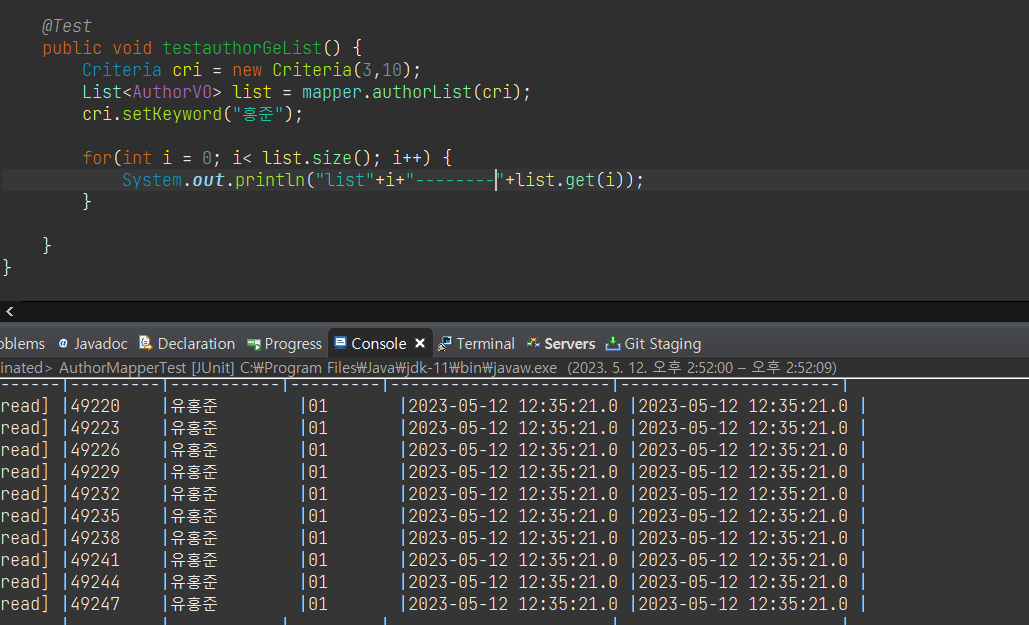The width and height of the screenshot is (1029, 625).
Task: Click console row with id 49229
Action: [x=432, y=472]
